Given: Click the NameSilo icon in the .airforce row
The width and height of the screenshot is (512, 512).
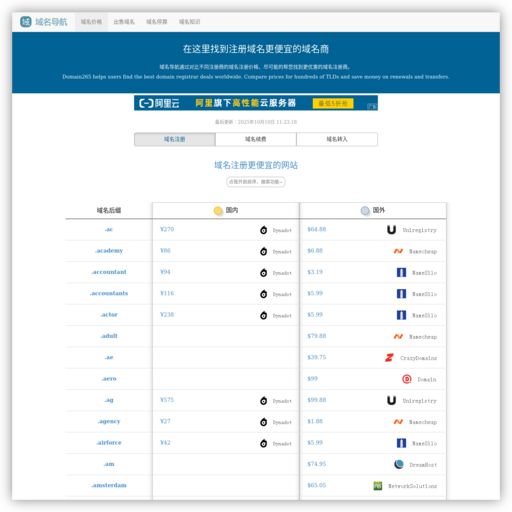Looking at the screenshot, I should point(401,443).
